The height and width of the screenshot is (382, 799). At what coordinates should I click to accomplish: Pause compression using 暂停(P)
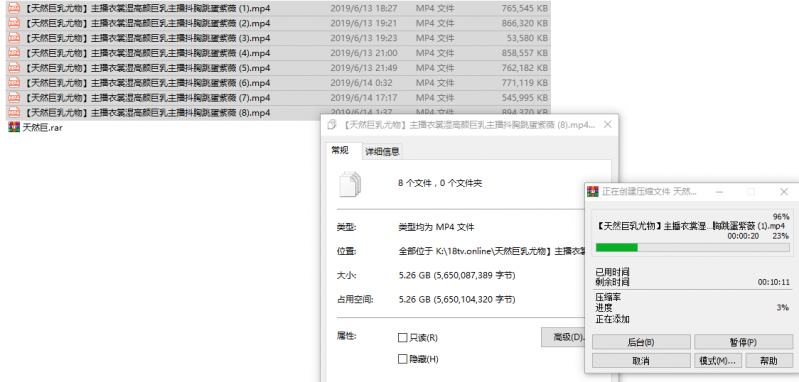743,342
